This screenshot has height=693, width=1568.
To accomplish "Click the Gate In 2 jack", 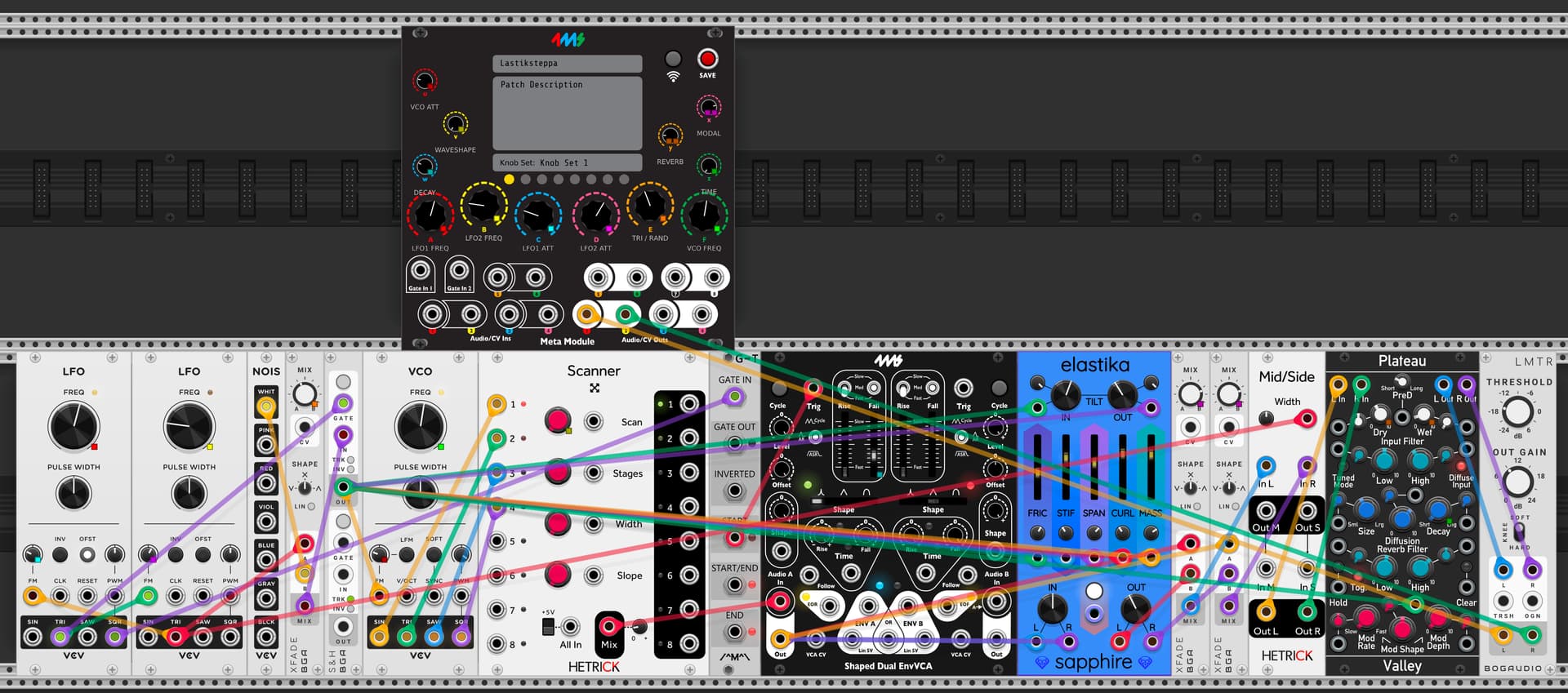I will (459, 270).
